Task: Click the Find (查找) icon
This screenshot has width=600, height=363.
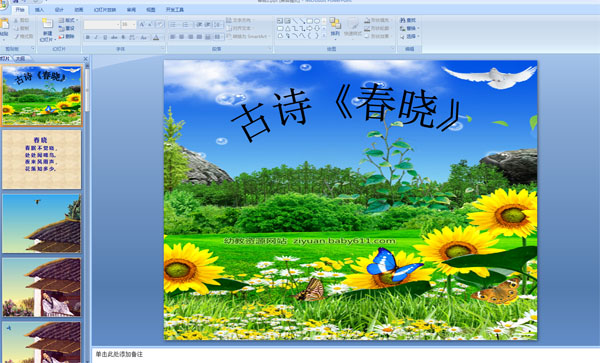Action: click(x=408, y=20)
